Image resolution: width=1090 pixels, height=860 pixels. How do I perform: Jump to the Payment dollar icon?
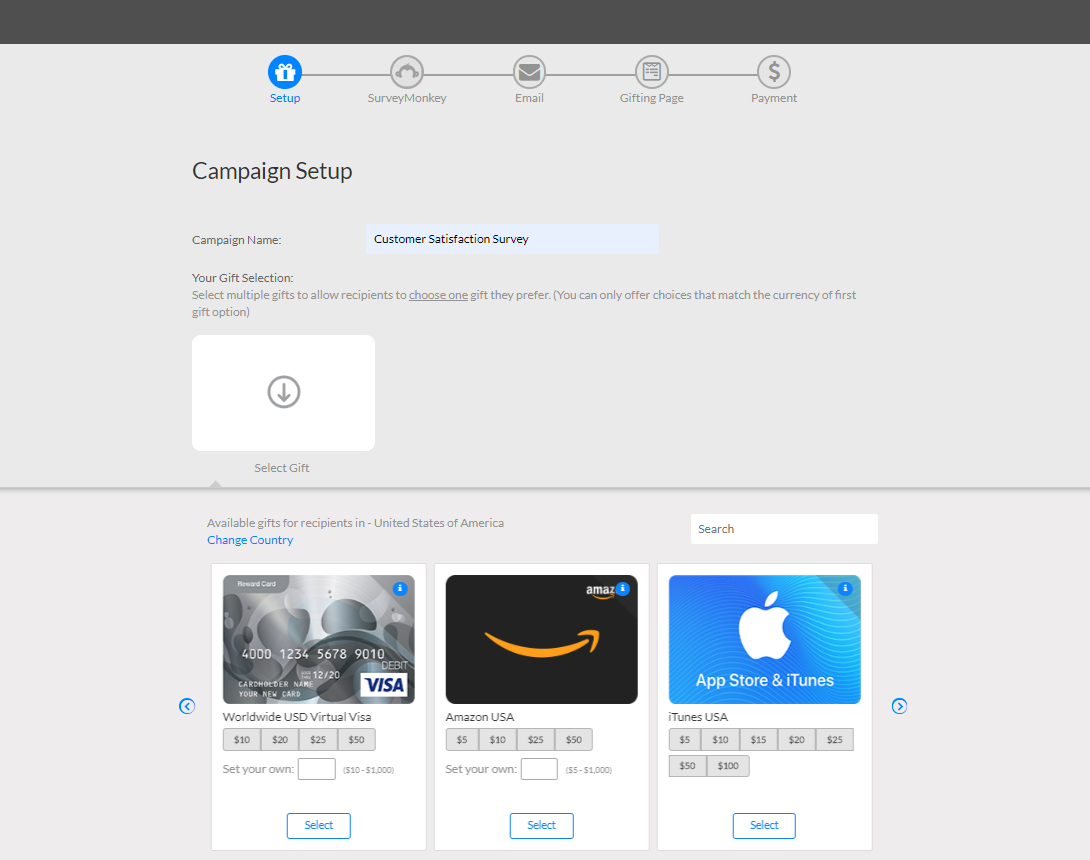point(774,72)
